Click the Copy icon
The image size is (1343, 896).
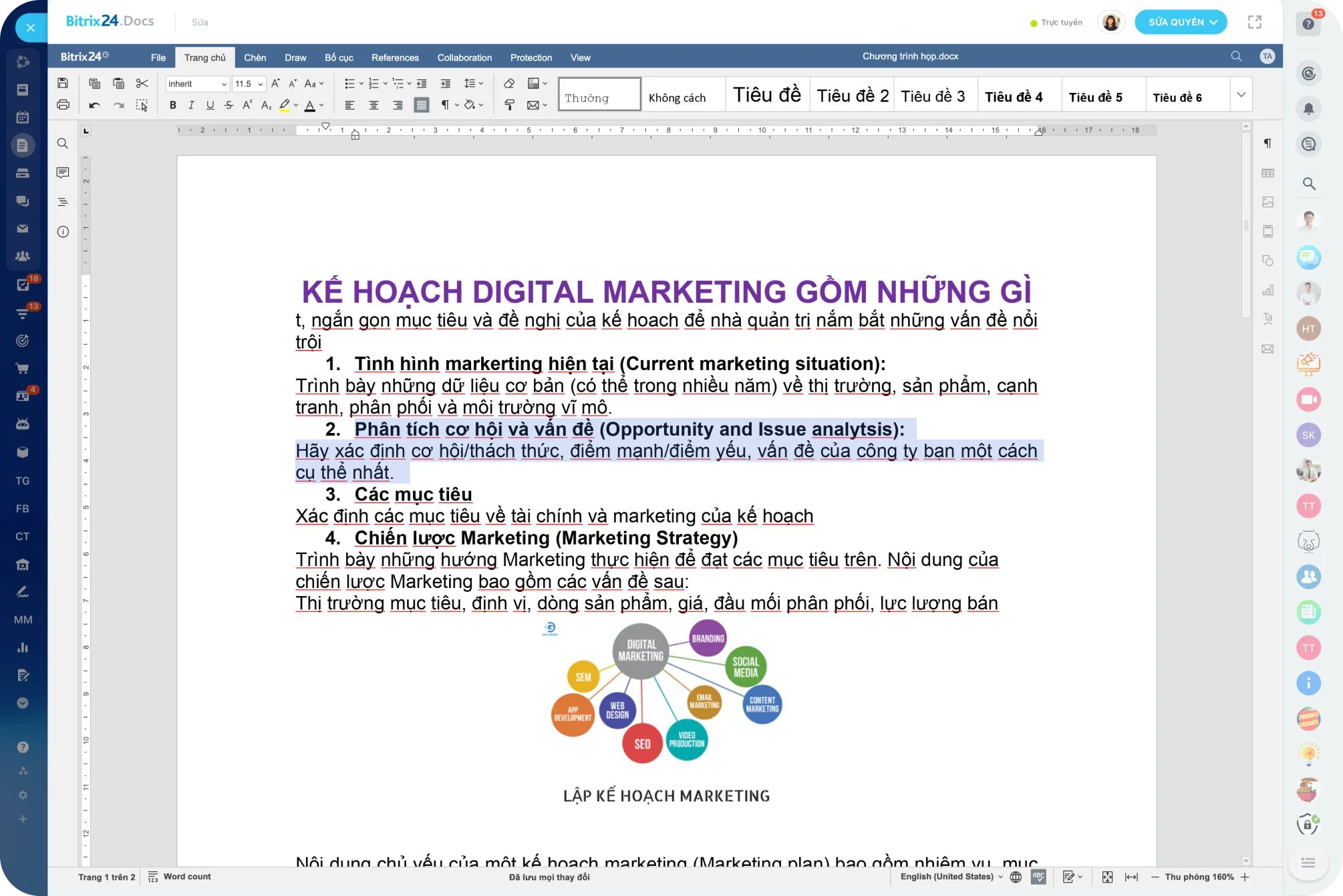pos(94,84)
